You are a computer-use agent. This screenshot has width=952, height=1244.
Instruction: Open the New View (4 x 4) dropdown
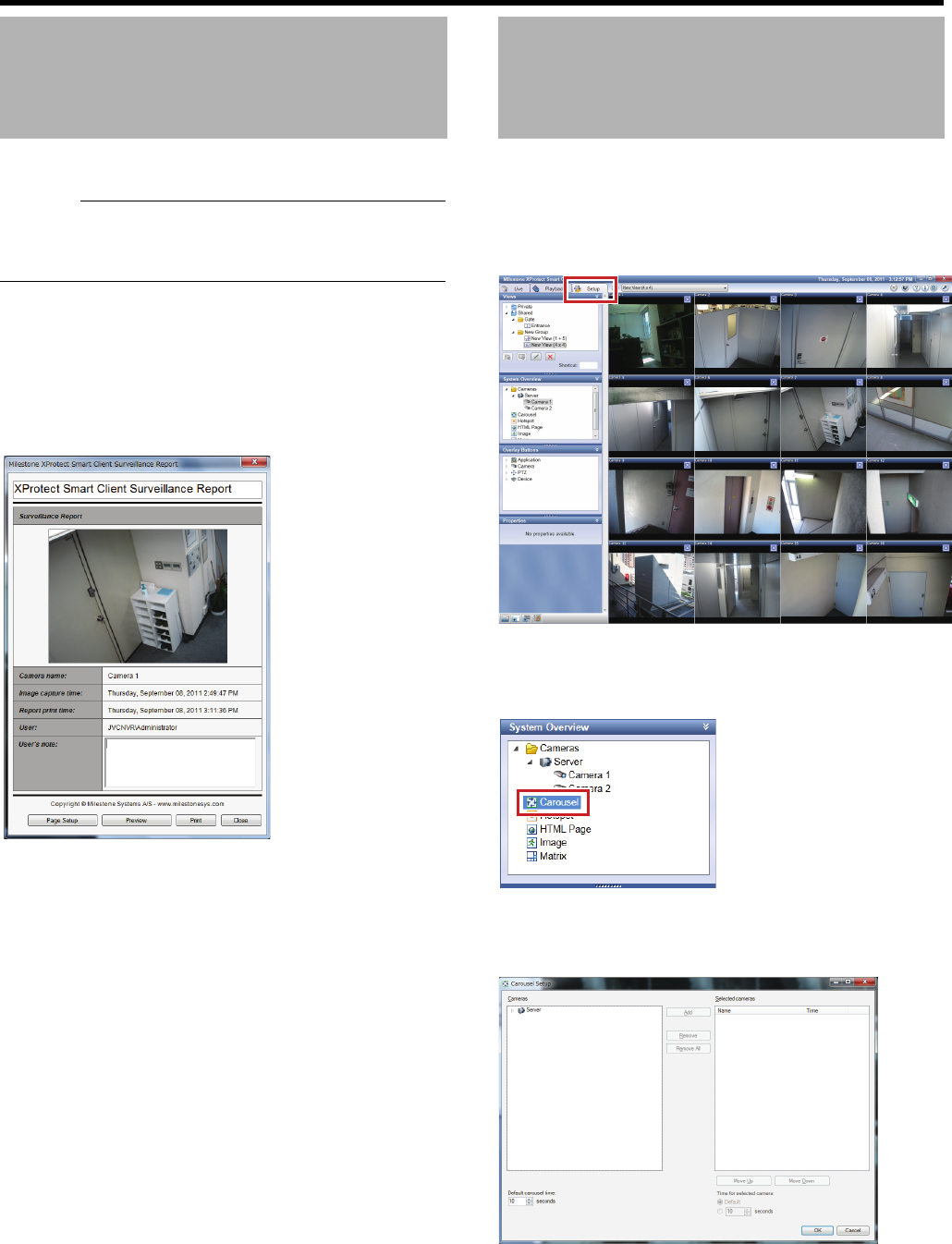click(674, 287)
